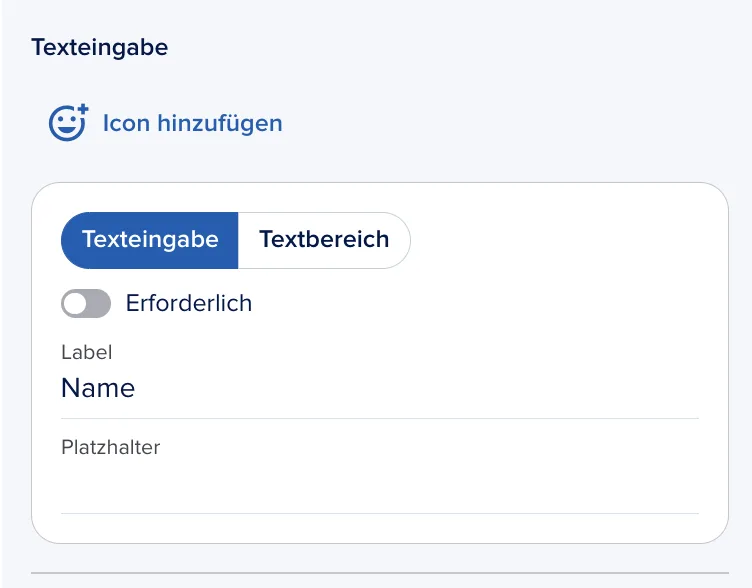Image resolution: width=752 pixels, height=588 pixels.
Task: Click the smiley face add-icon symbol
Action: pos(69,123)
